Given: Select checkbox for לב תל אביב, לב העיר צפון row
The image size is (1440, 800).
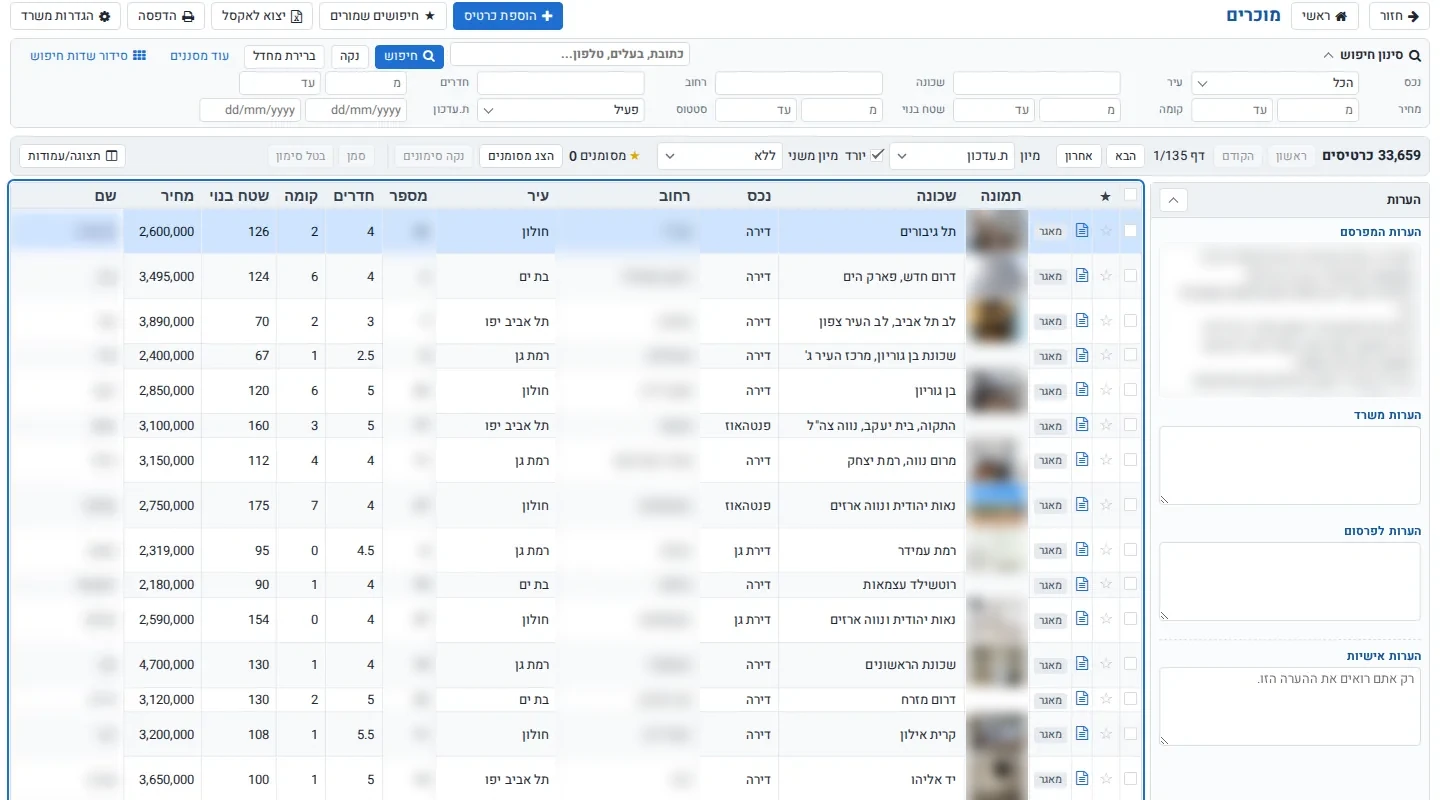Looking at the screenshot, I should click(x=1130, y=321).
